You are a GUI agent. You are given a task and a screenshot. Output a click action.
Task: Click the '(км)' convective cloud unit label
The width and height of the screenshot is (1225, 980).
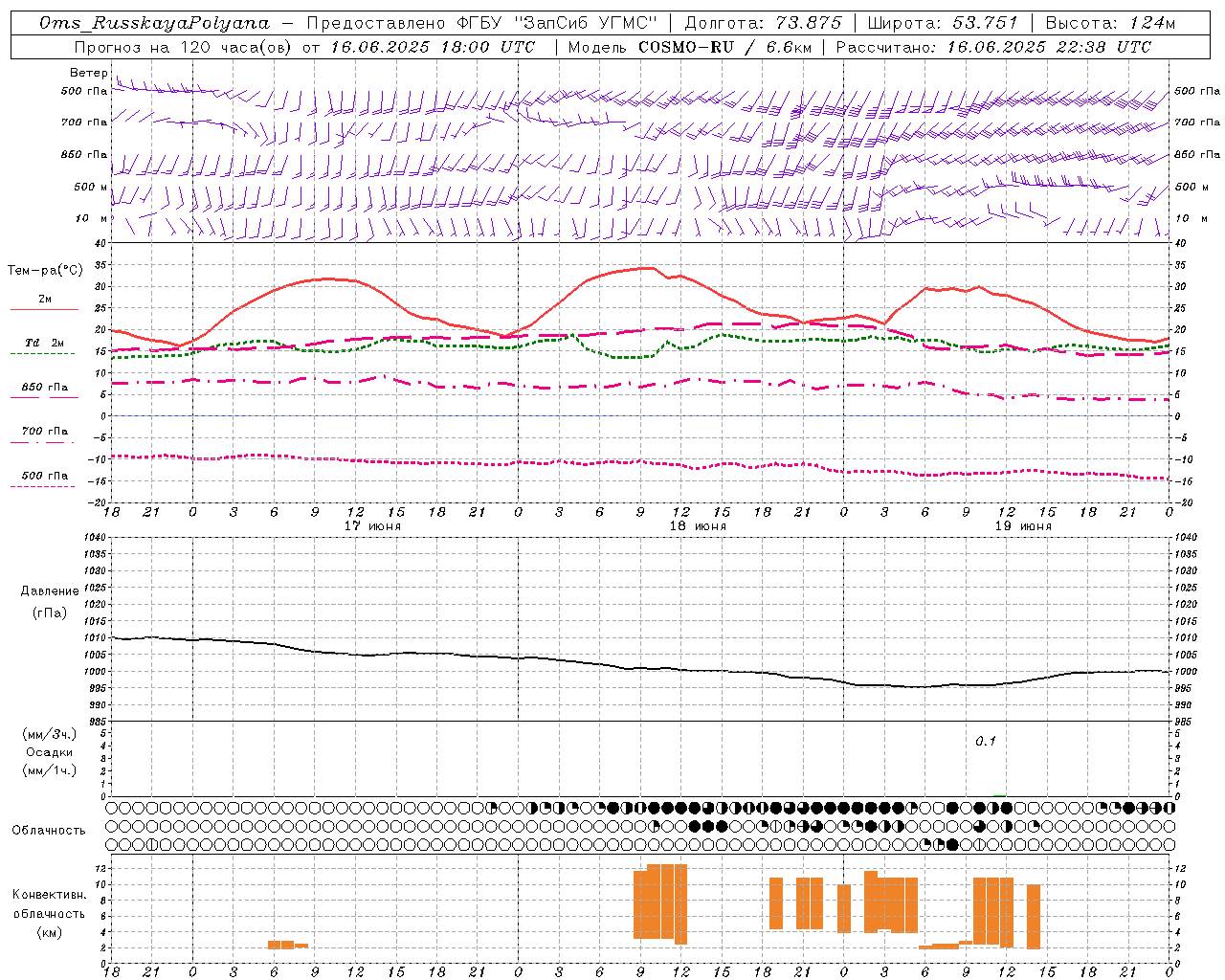[50, 932]
